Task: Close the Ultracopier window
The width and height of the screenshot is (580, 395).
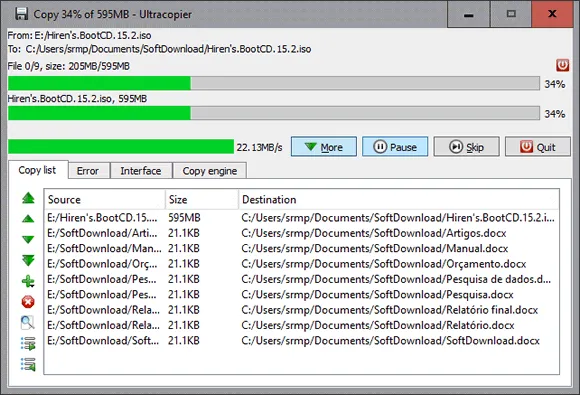Action: [x=552, y=14]
